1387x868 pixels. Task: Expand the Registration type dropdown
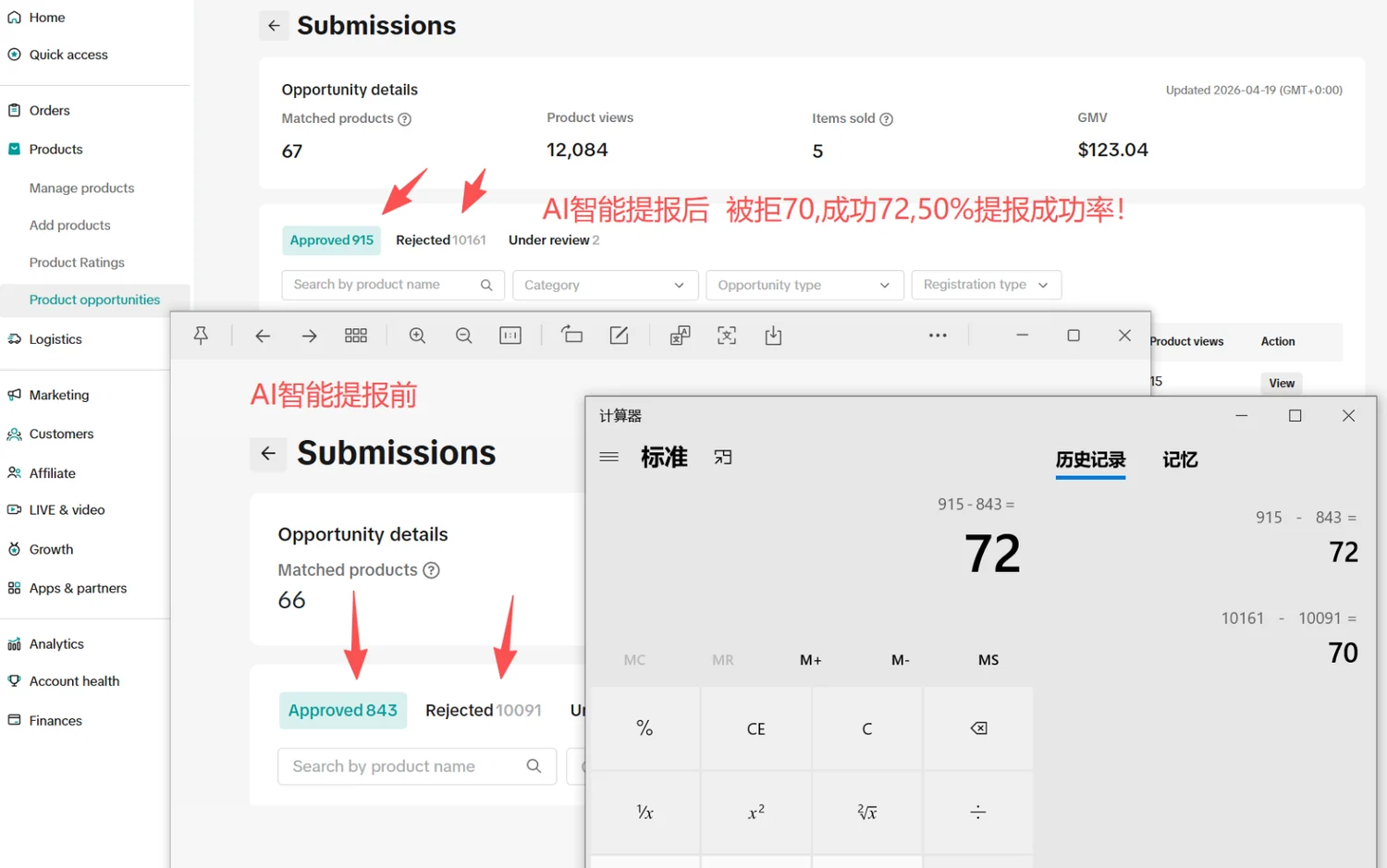point(986,285)
